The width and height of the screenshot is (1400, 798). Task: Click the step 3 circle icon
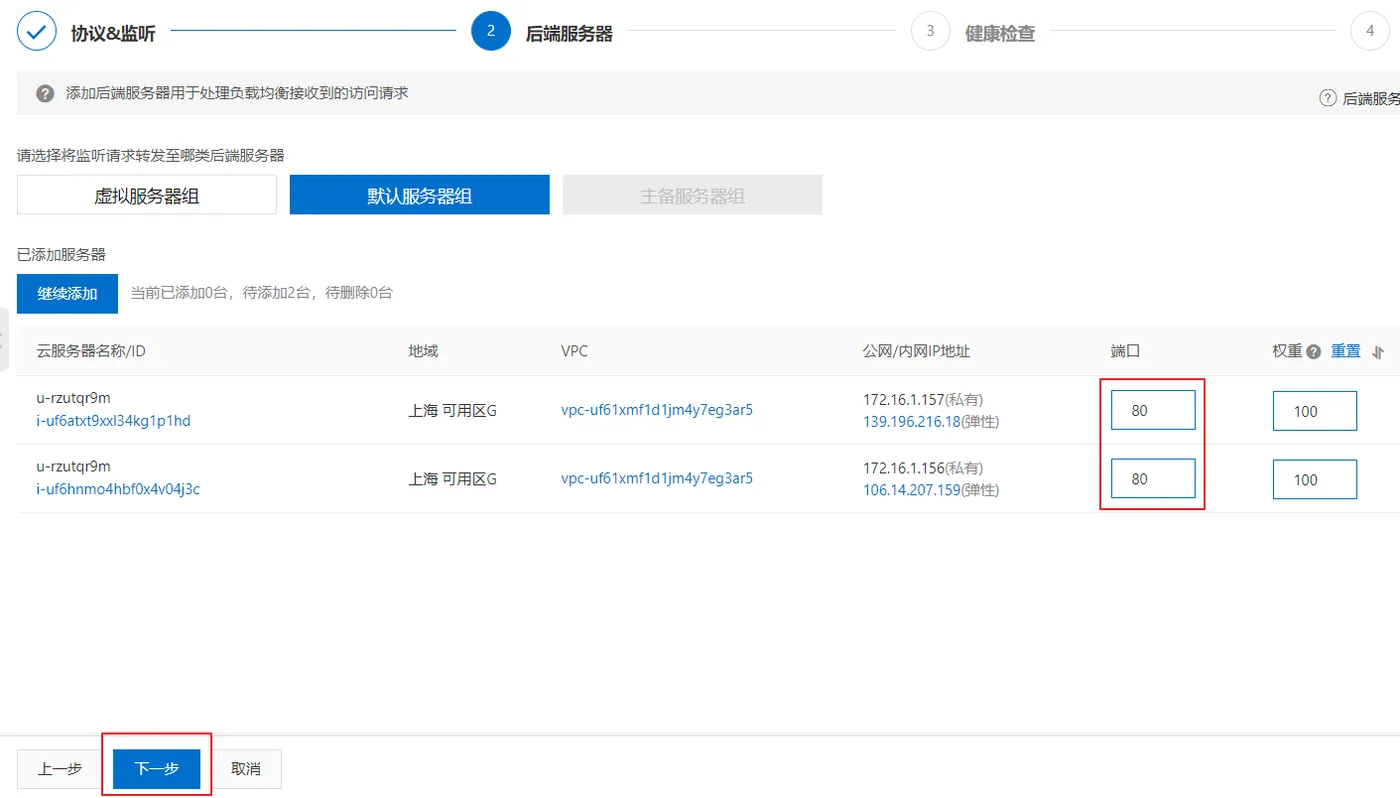(x=930, y=31)
